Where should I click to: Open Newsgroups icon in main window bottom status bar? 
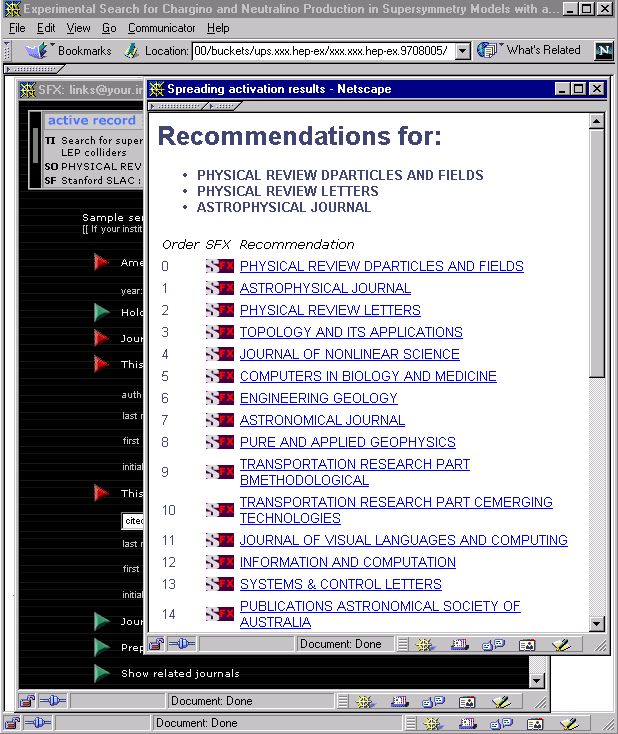pos(501,724)
